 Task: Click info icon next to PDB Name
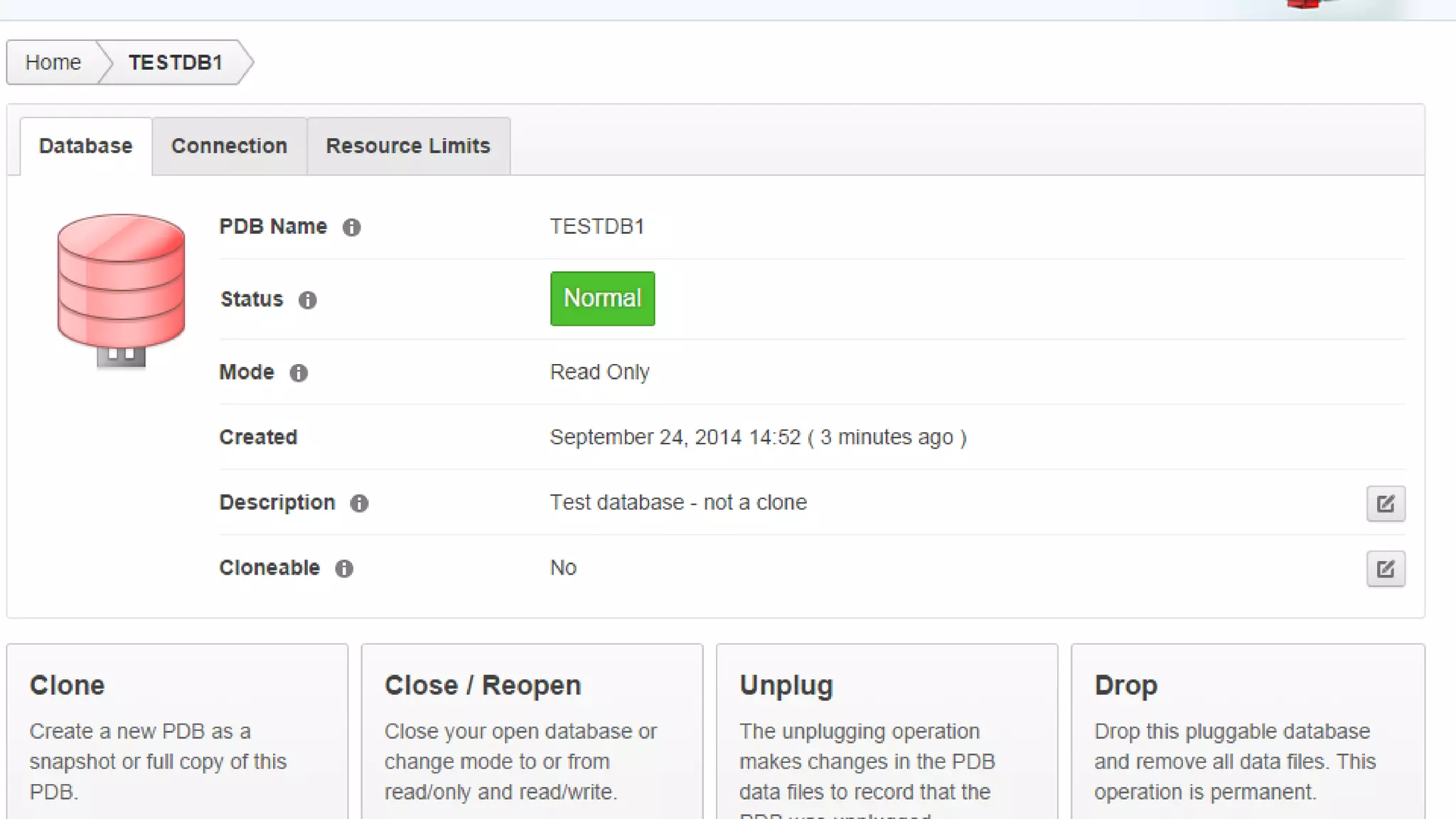coord(351,227)
